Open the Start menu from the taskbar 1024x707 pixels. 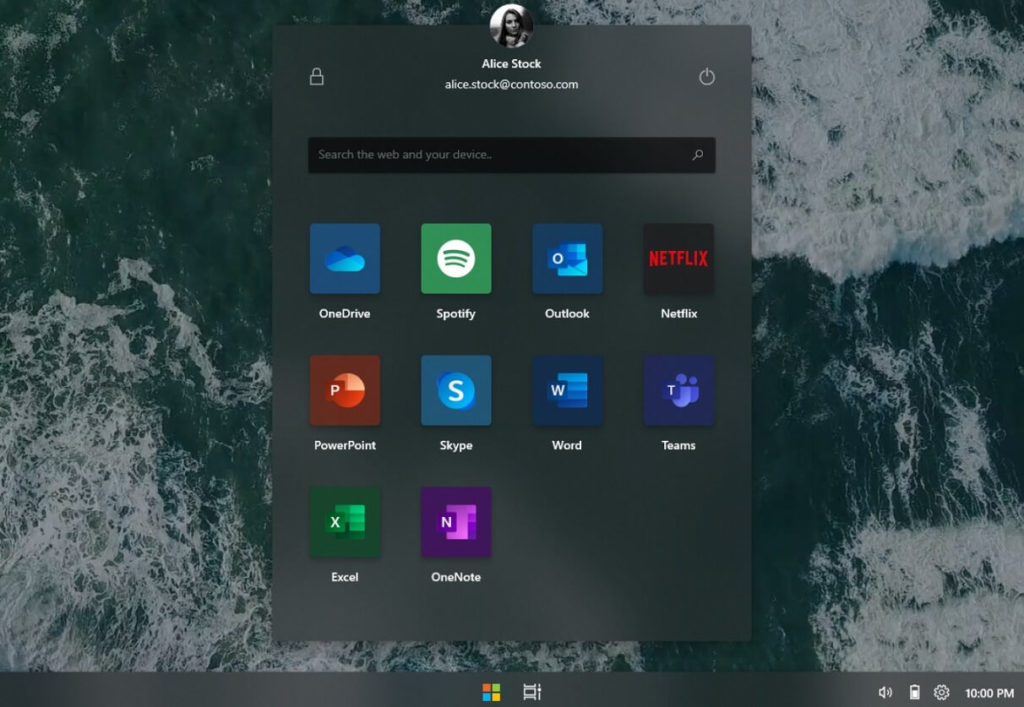tap(491, 690)
